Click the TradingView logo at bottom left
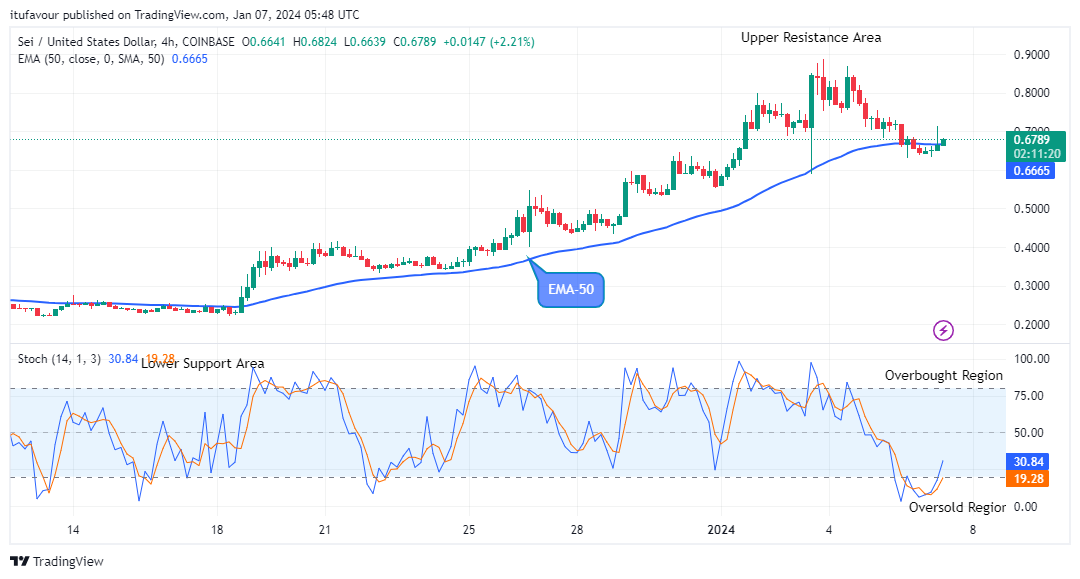Image resolution: width=1080 pixels, height=579 pixels. (x=57, y=561)
